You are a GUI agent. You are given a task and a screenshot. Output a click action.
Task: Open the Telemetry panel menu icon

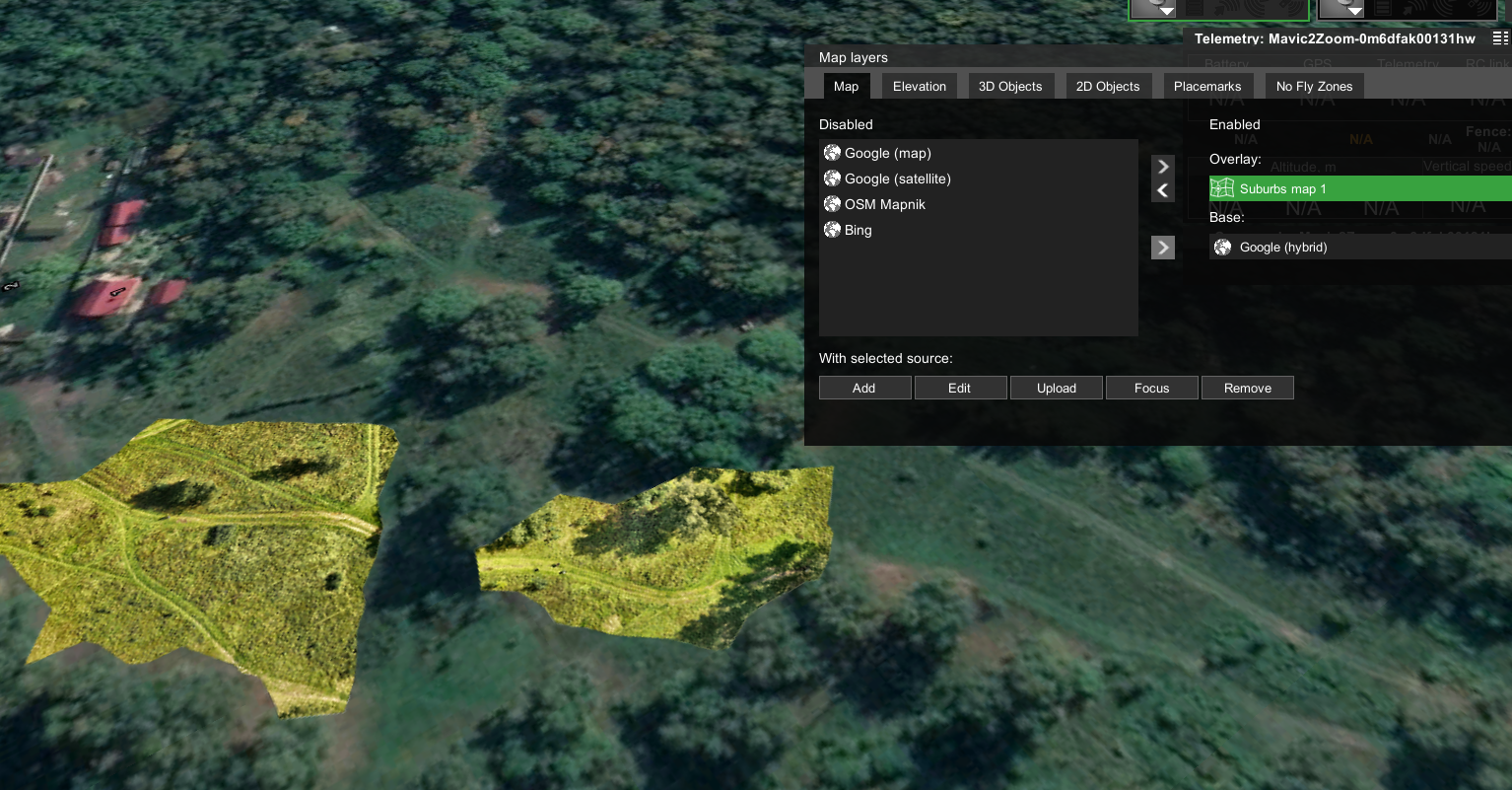[x=1500, y=38]
